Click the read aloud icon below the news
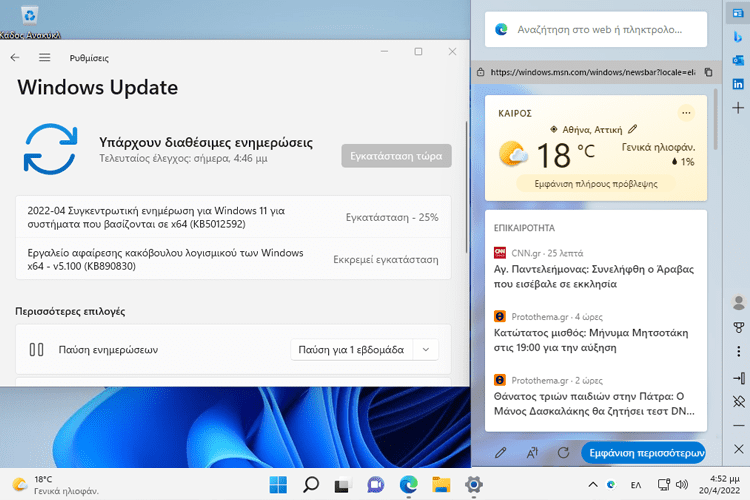 (532, 453)
